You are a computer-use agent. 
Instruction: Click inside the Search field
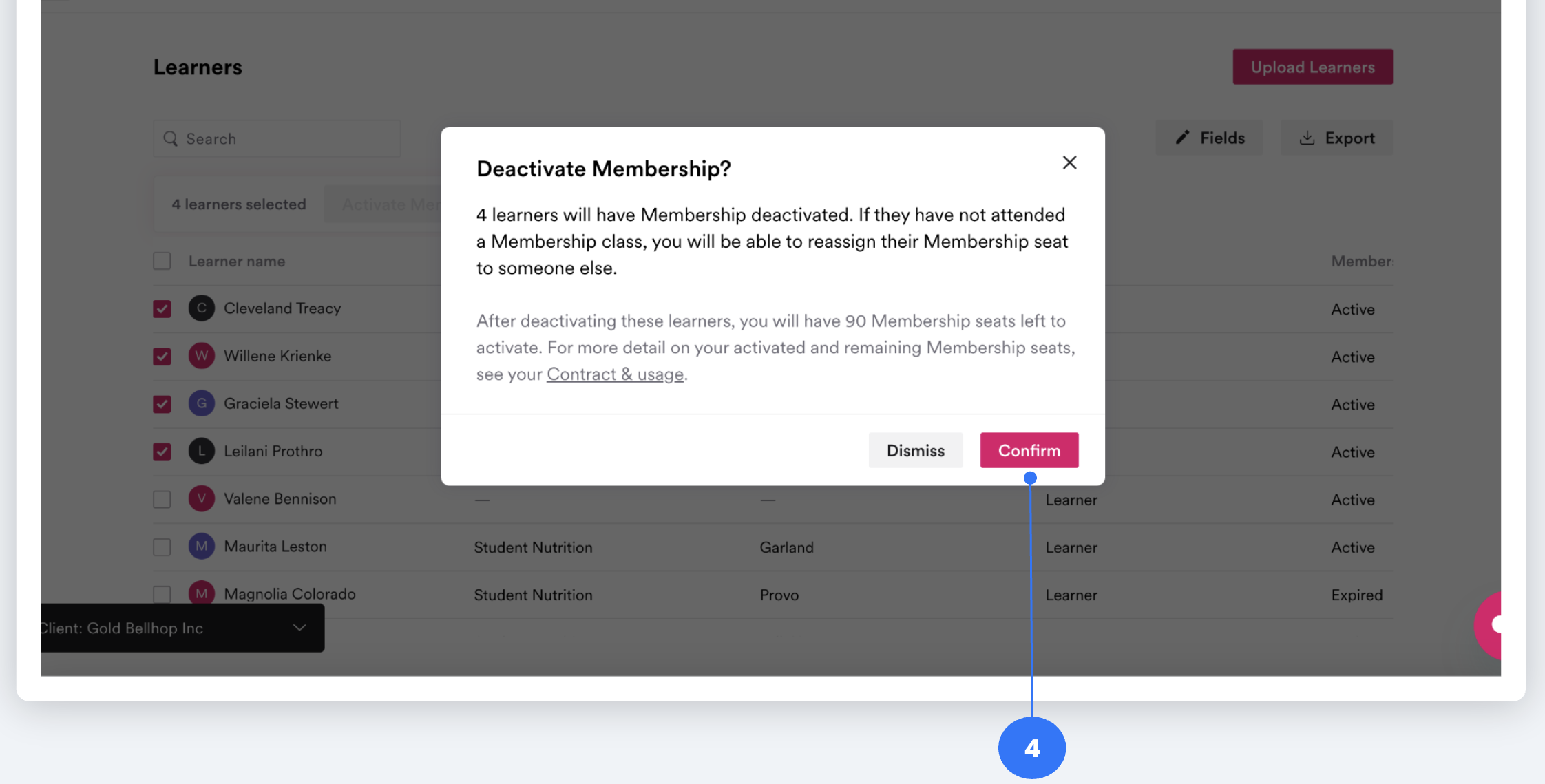pyautogui.click(x=277, y=139)
